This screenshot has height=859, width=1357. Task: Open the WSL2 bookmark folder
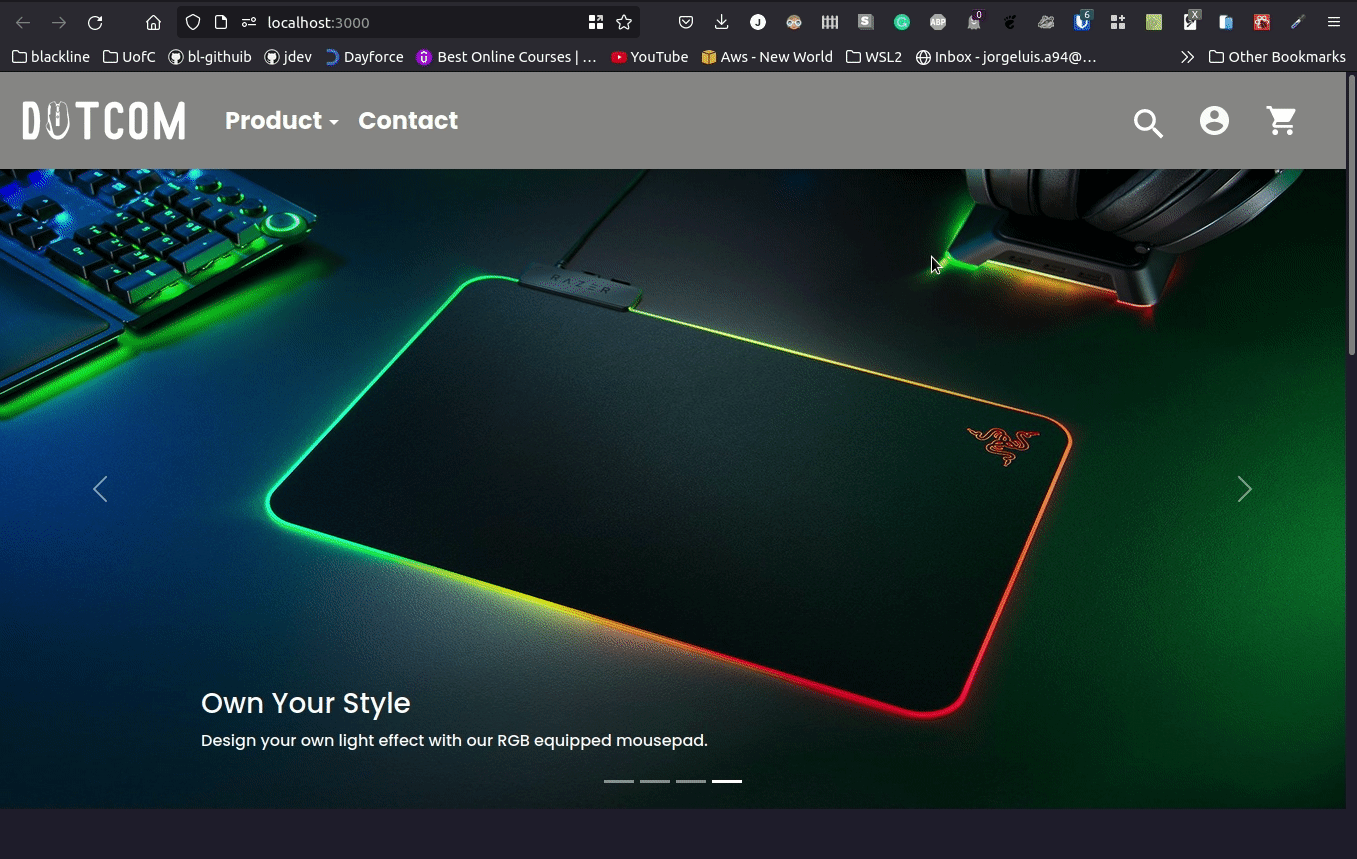tap(874, 57)
